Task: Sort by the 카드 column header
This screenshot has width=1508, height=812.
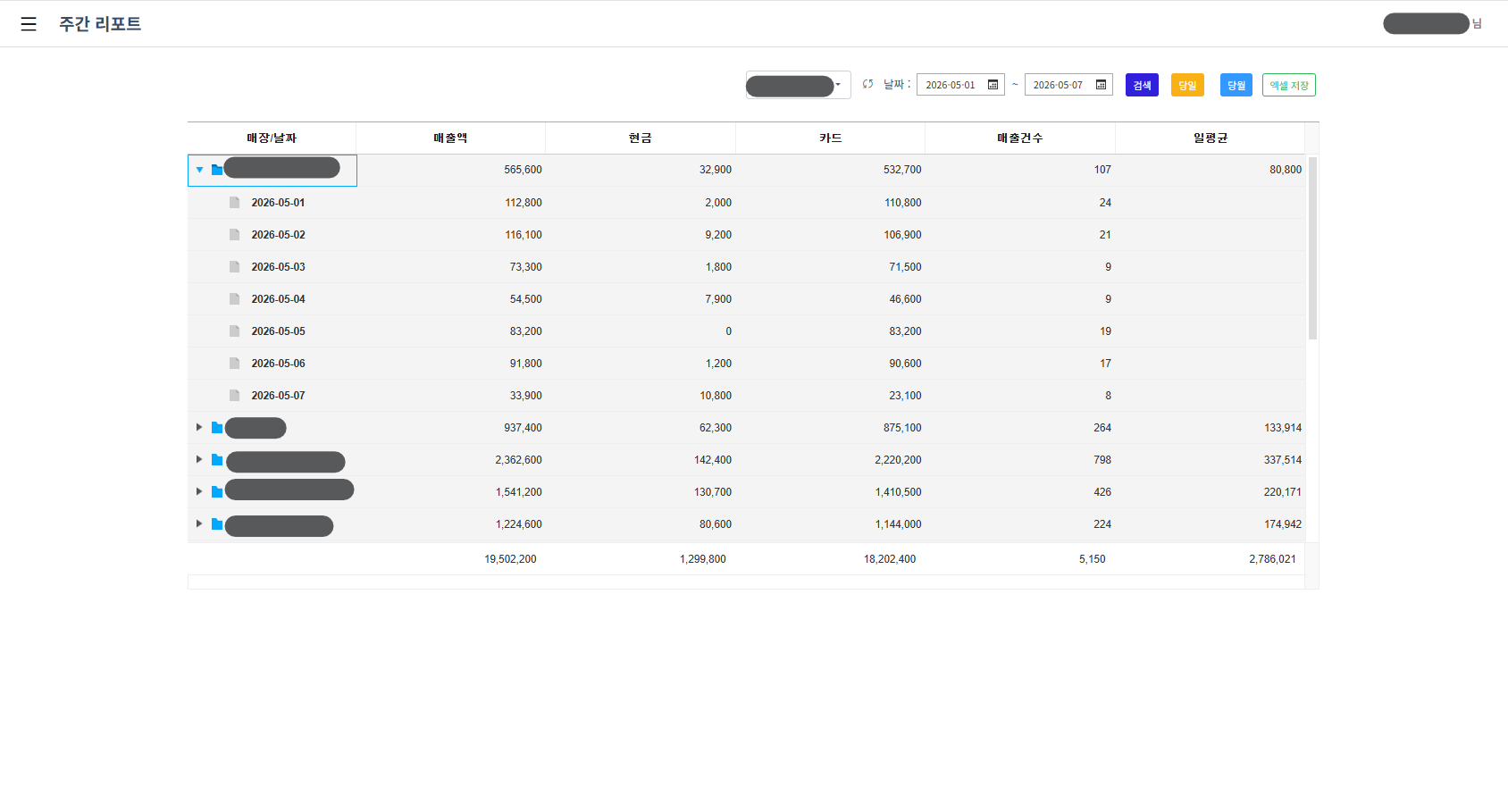Action: point(830,138)
